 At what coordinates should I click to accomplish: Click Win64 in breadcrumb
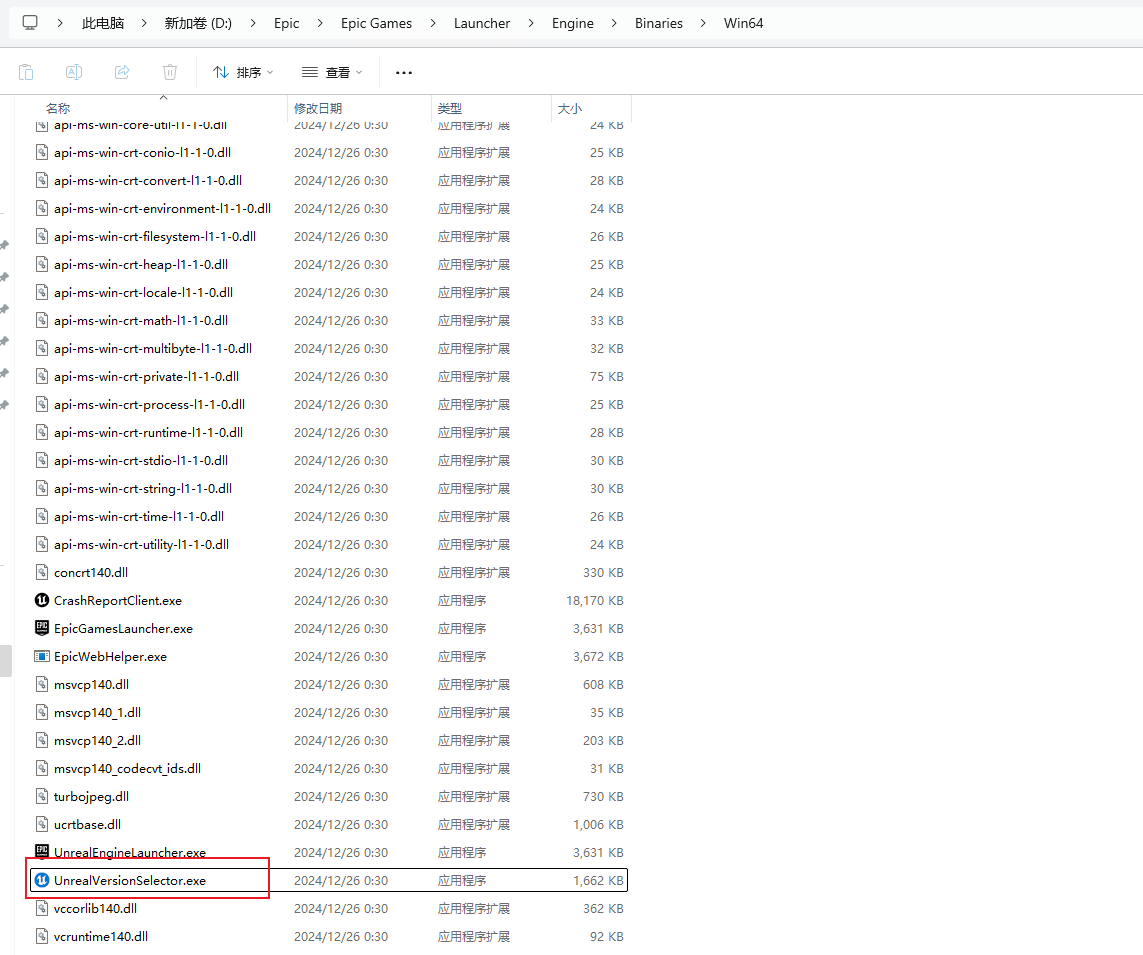pyautogui.click(x=744, y=23)
